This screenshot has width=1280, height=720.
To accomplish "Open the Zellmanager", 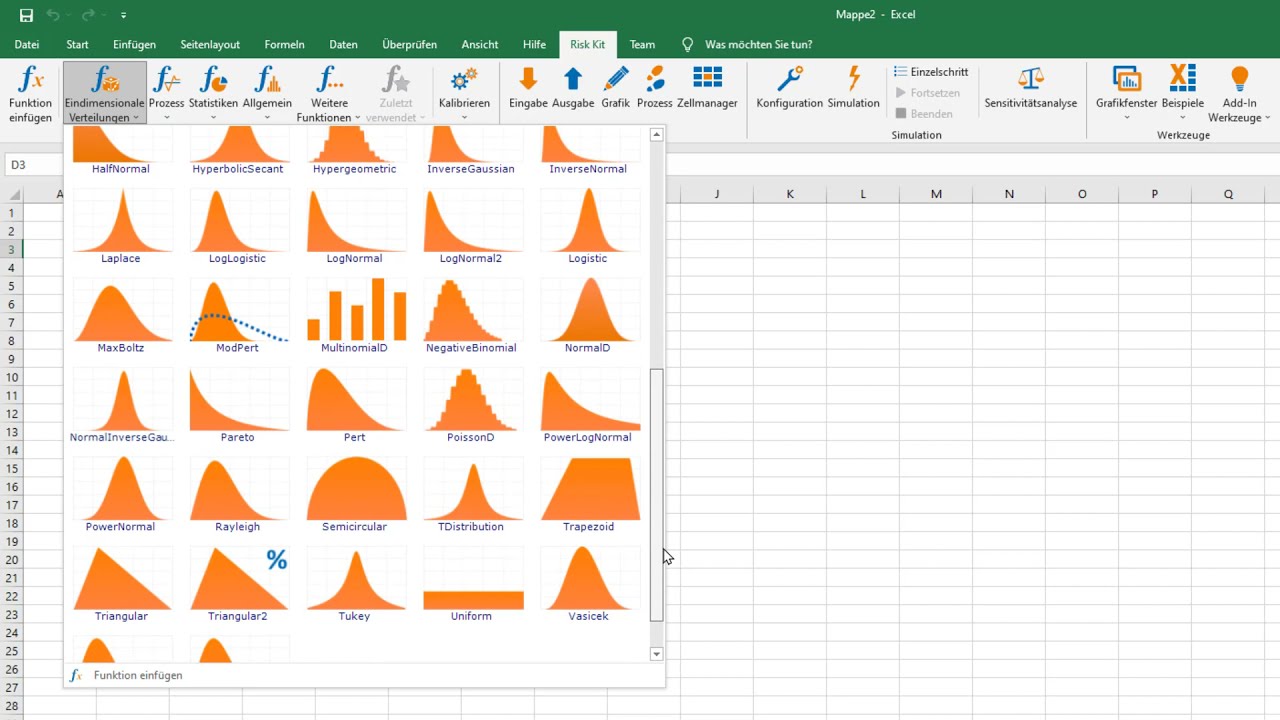I will [x=707, y=88].
